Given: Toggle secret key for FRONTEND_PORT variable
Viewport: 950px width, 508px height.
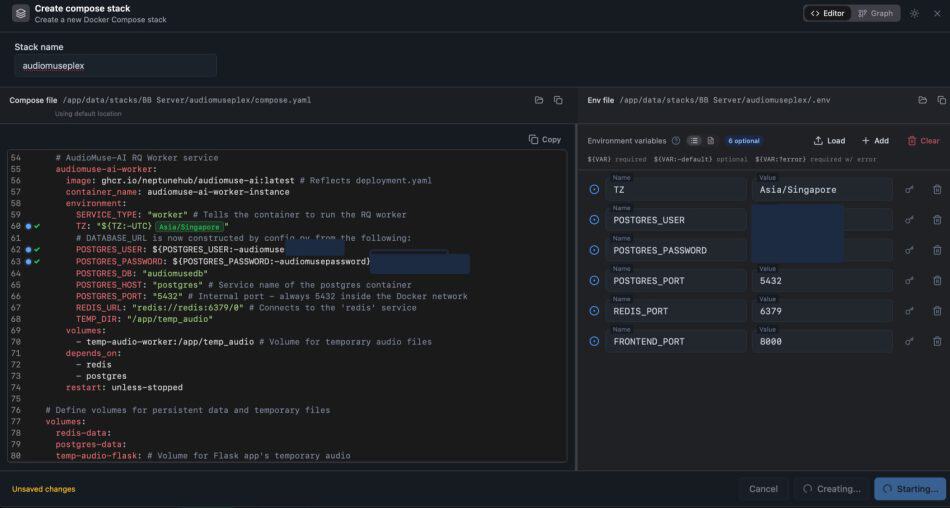Looking at the screenshot, I should (x=909, y=341).
